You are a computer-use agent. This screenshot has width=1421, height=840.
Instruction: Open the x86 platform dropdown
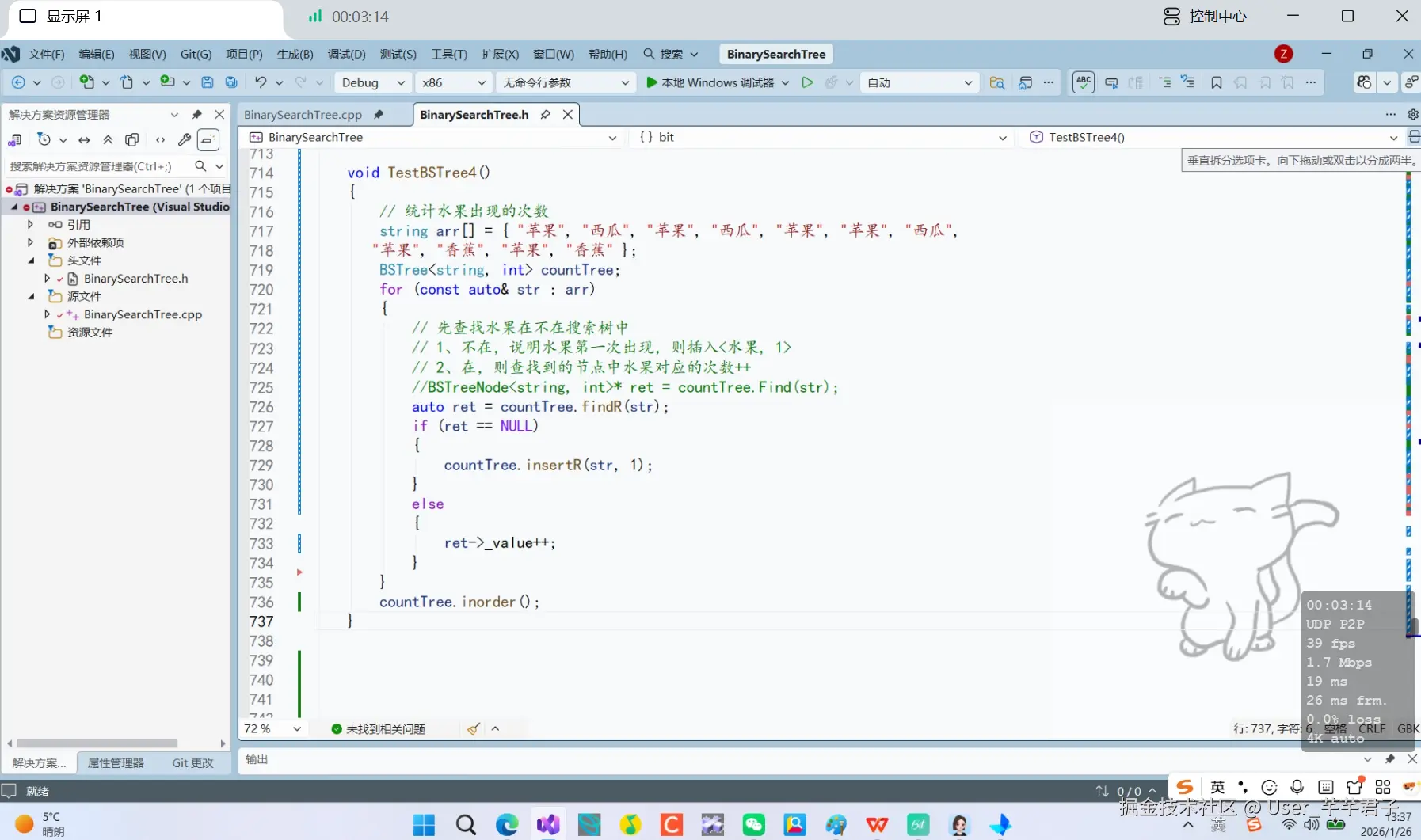coord(454,82)
